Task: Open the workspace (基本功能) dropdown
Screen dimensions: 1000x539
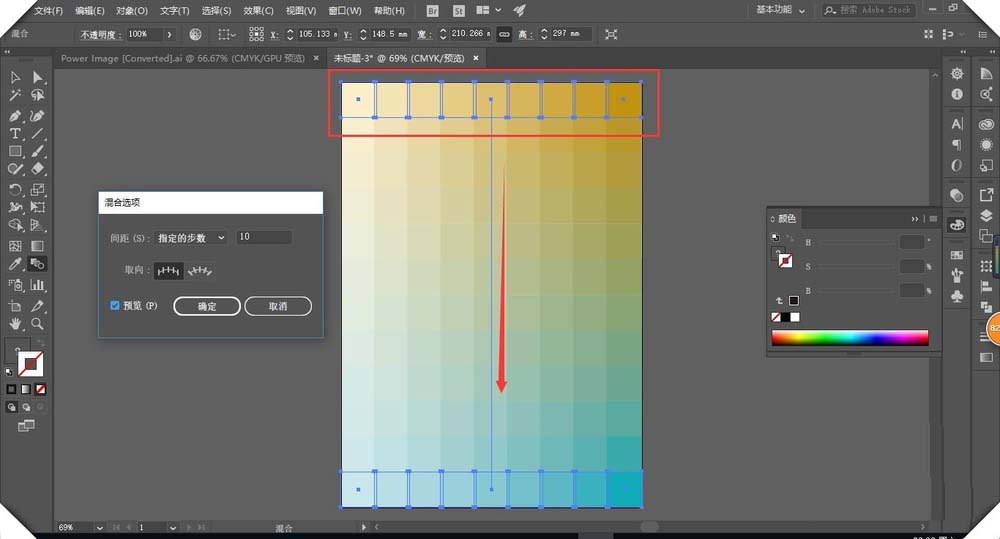Action: 780,10
